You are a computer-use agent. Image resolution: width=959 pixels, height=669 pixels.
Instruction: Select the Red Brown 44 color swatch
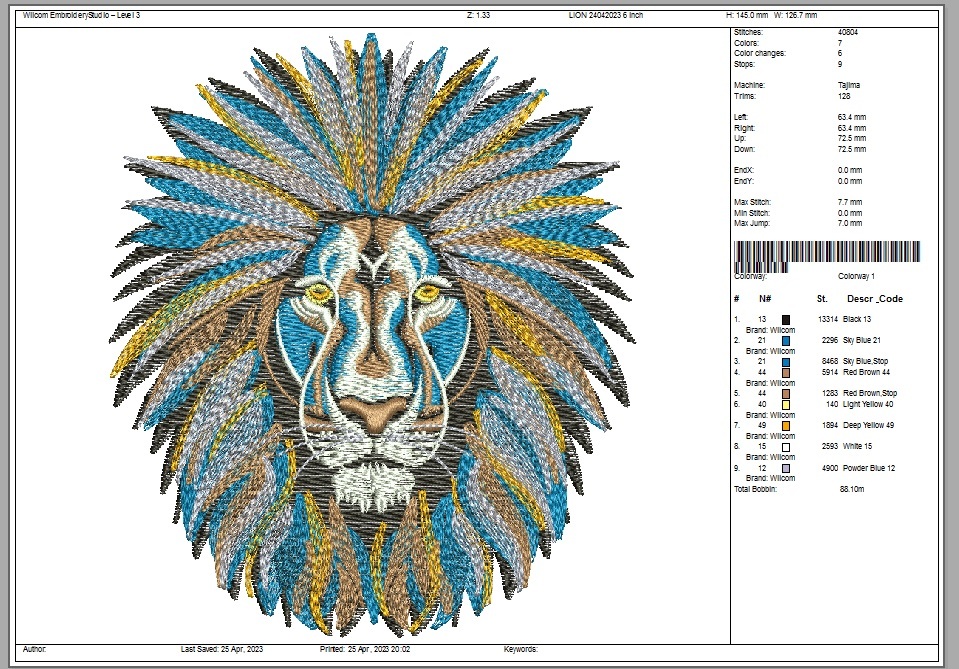coord(786,372)
